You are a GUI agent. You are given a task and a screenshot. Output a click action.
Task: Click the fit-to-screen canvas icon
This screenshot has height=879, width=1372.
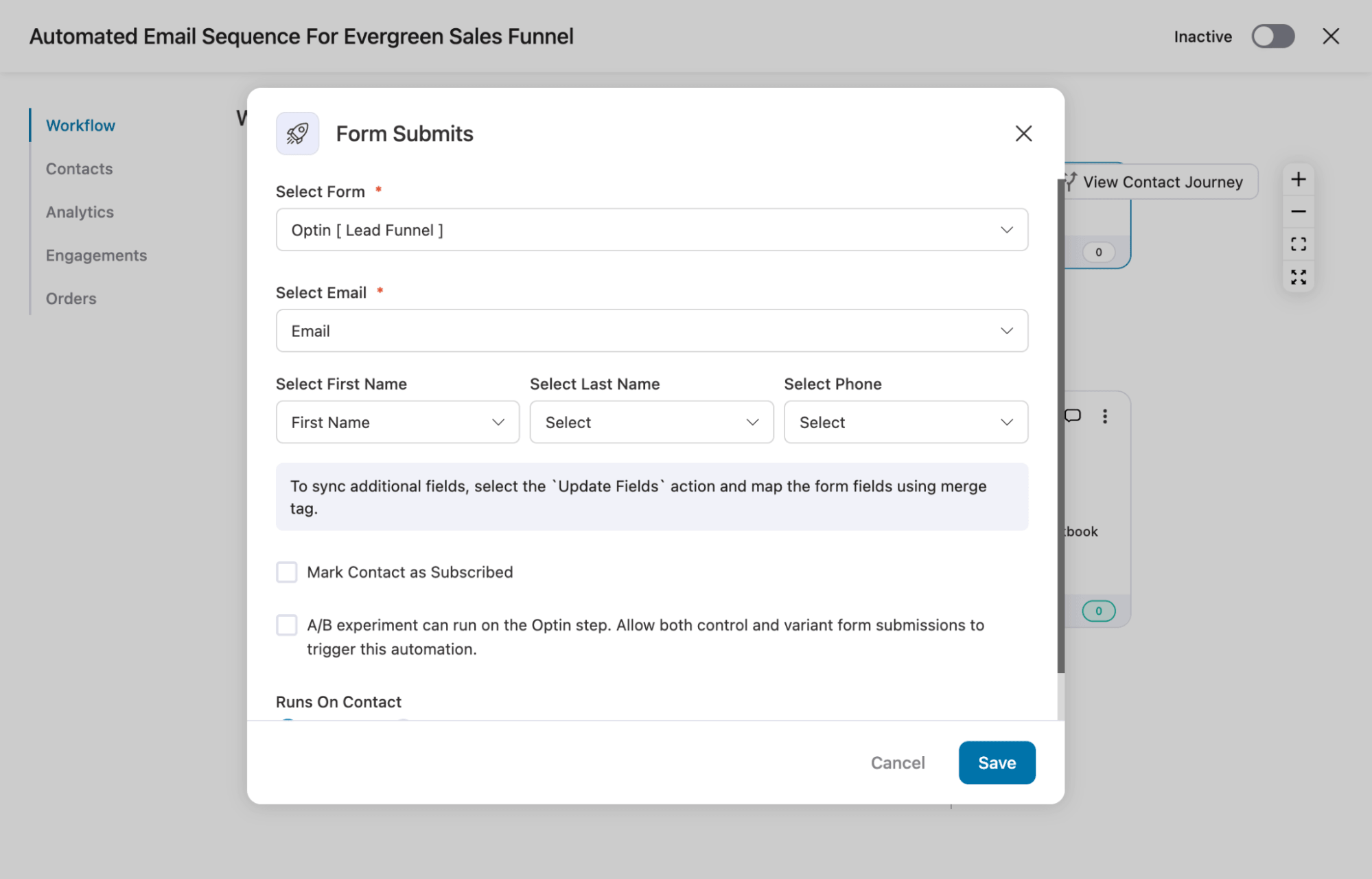tap(1298, 244)
